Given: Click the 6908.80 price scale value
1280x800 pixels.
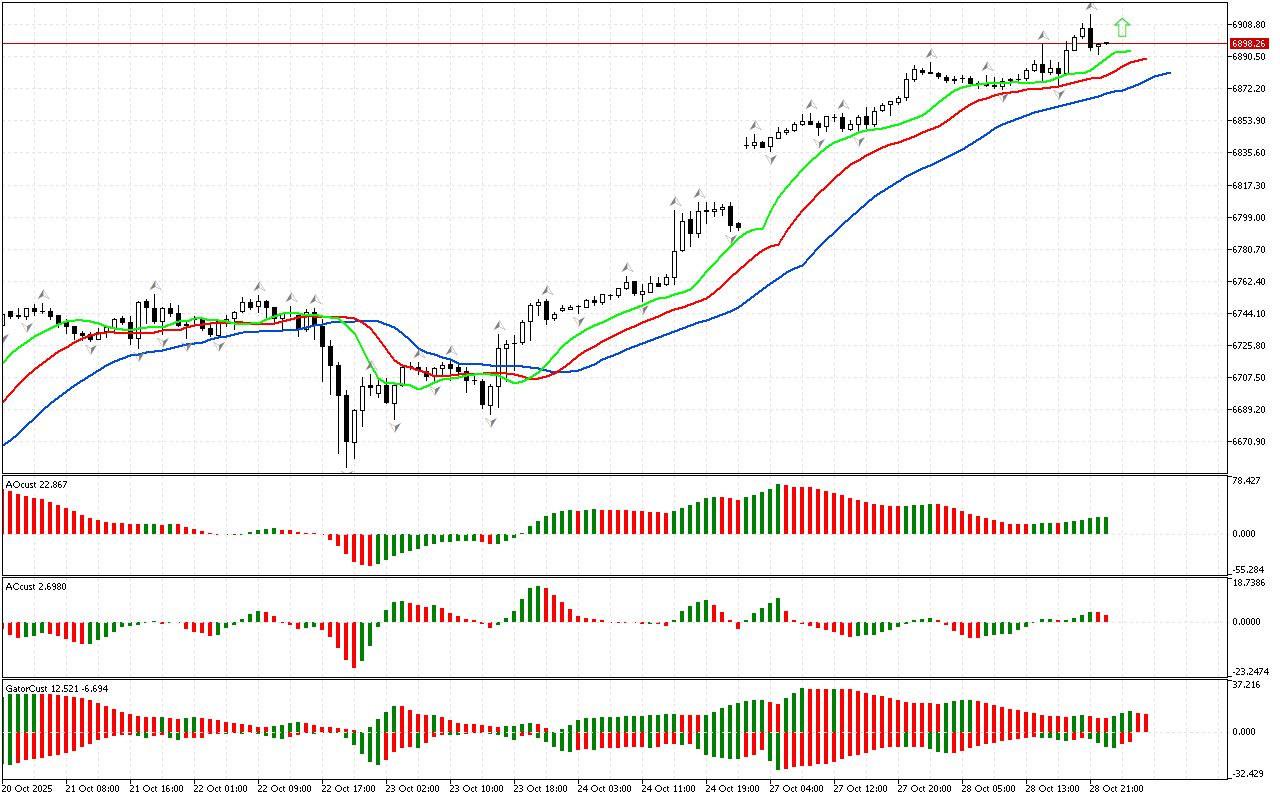Looking at the screenshot, I should [1248, 24].
